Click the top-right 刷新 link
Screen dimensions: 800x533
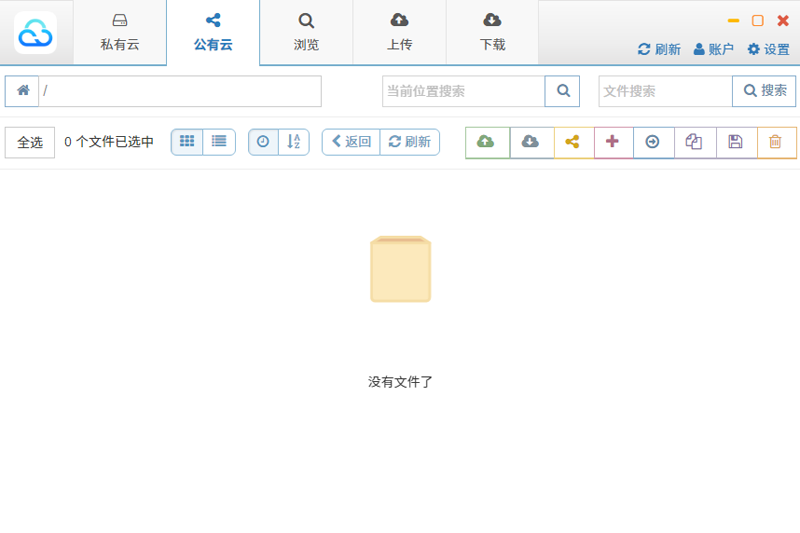pyautogui.click(x=659, y=49)
